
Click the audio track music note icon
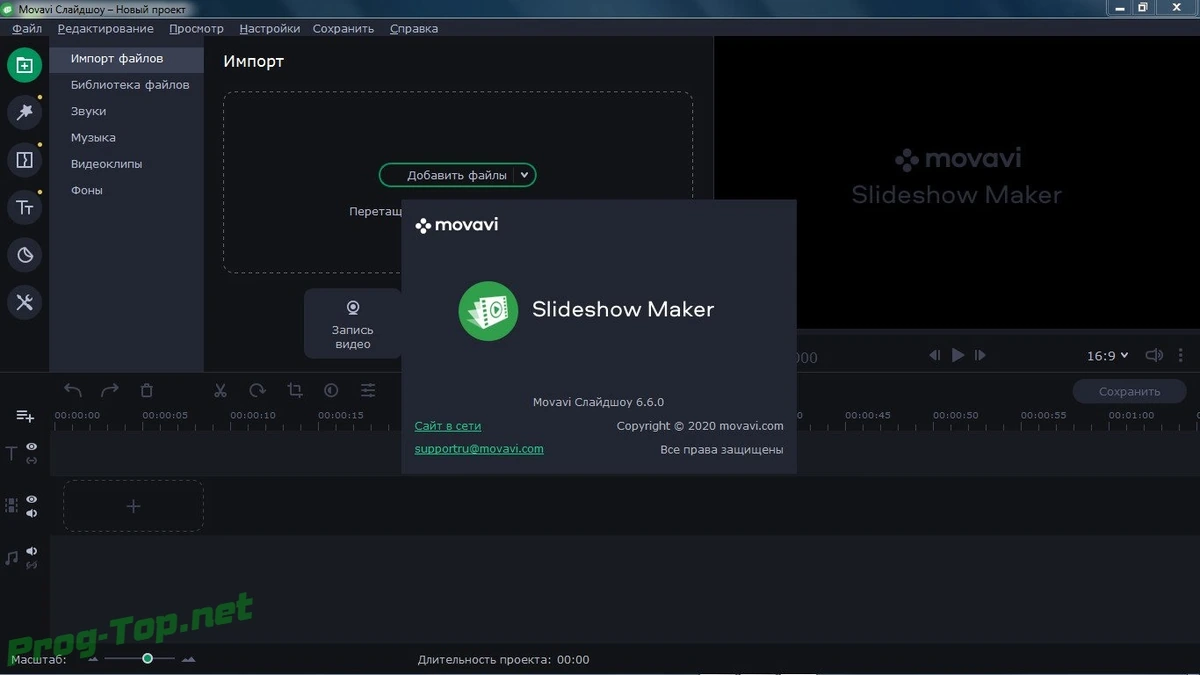click(12, 558)
